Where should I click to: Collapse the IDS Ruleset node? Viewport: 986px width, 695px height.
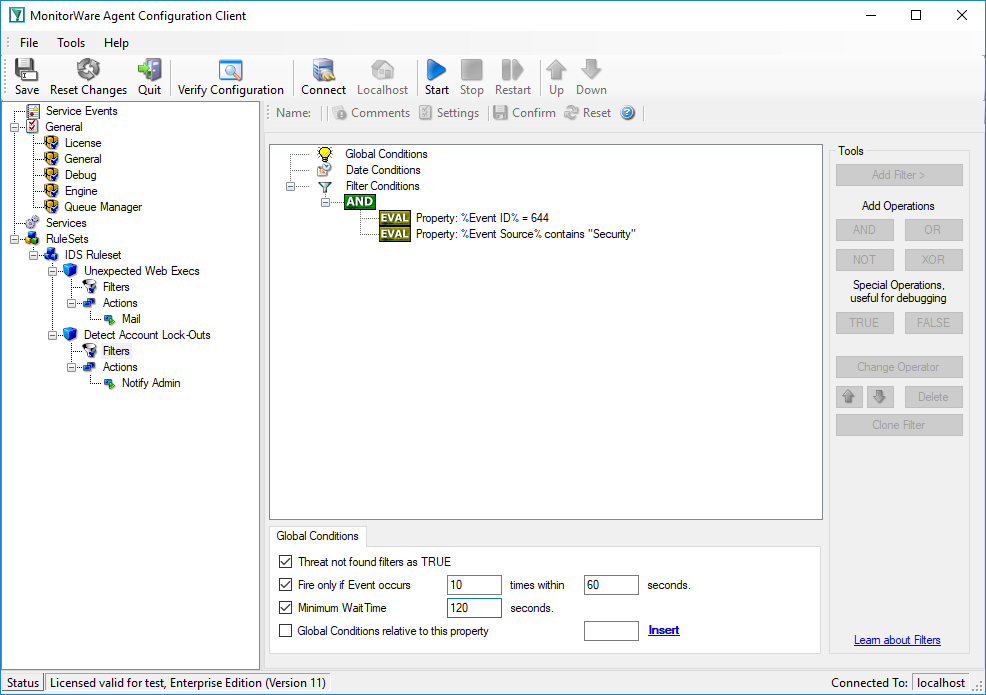tap(33, 255)
